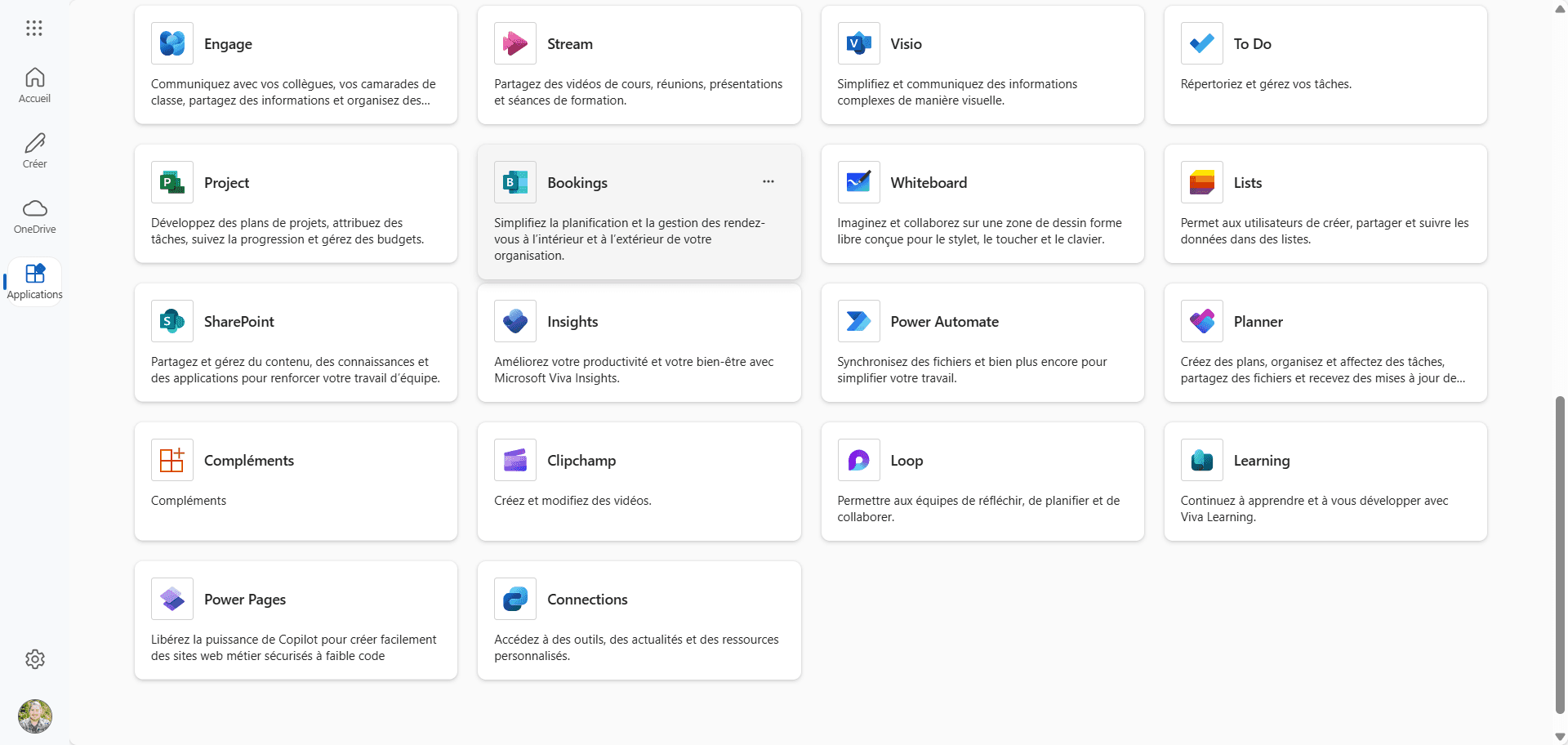Open the Engage app title
This screenshot has height=745, width=1568.
228,44
